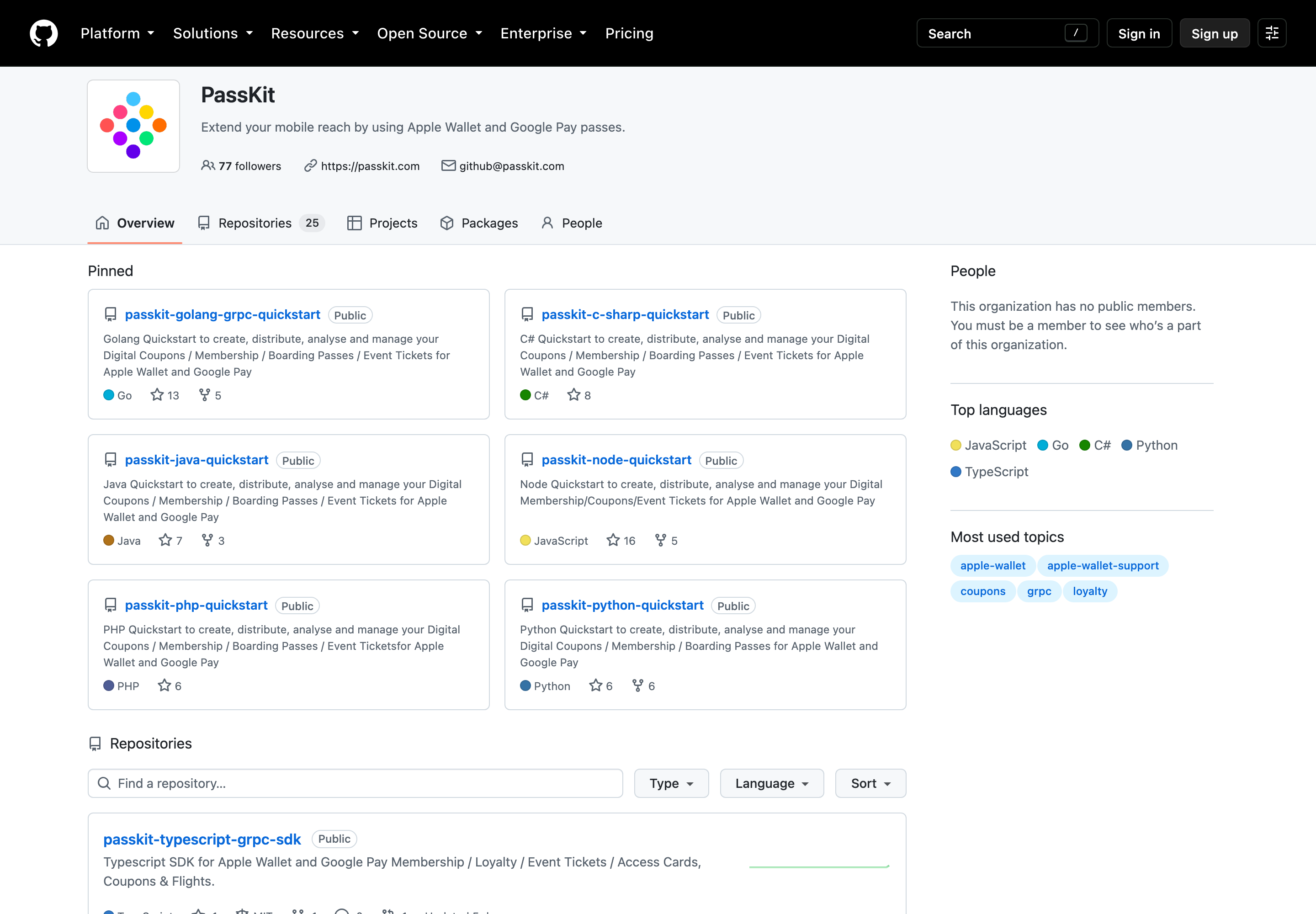
Task: Click the star count on passkit-java-quickstart
Action: pos(170,541)
